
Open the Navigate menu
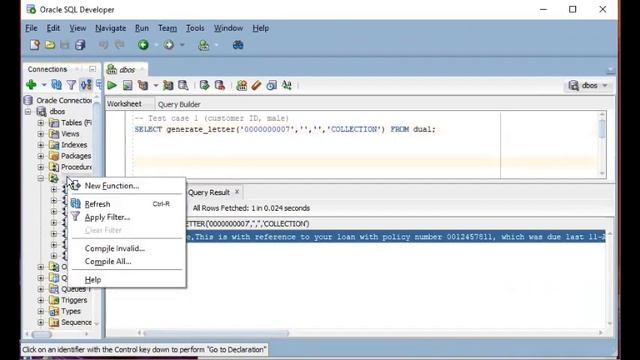coord(111,28)
